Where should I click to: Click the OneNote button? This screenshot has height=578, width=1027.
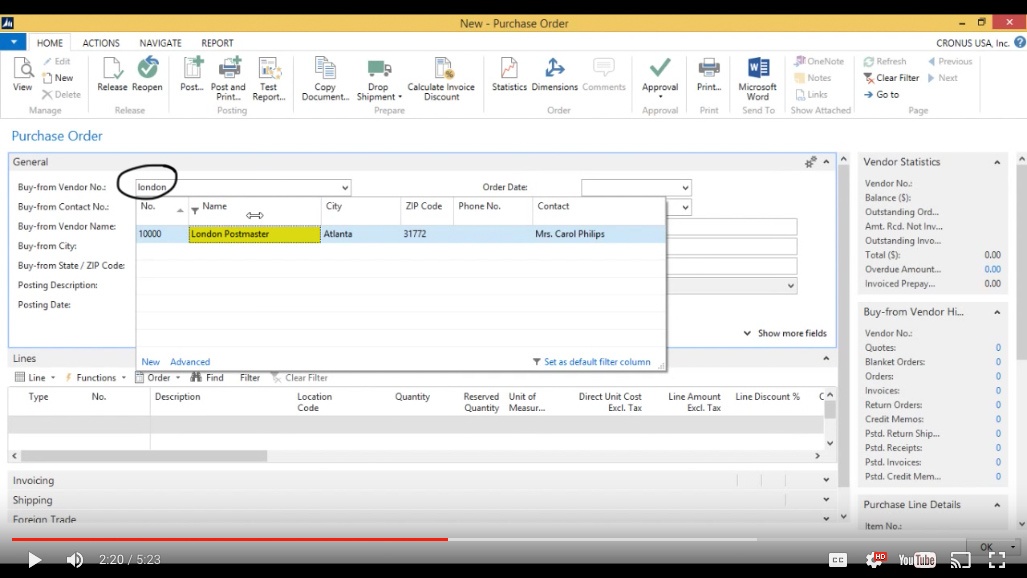819,61
